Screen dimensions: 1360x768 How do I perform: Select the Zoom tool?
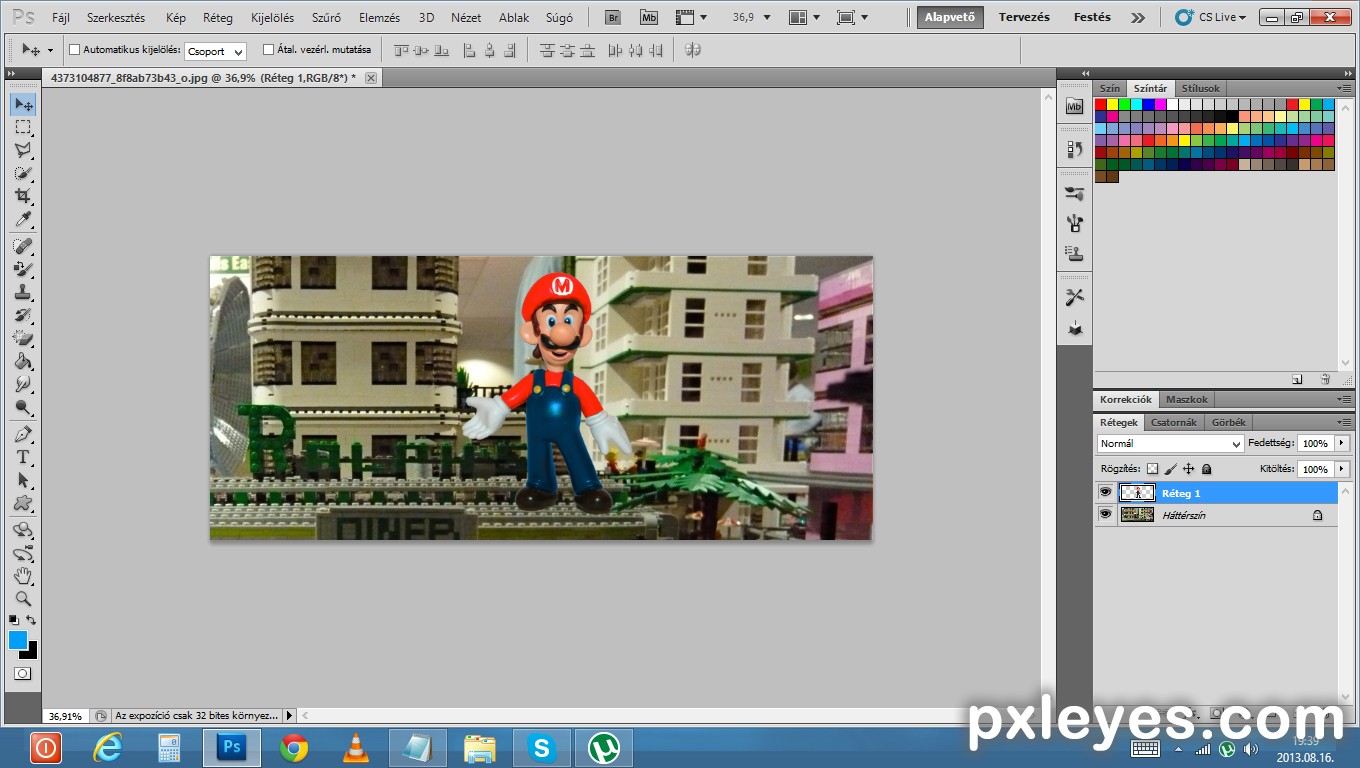23,599
